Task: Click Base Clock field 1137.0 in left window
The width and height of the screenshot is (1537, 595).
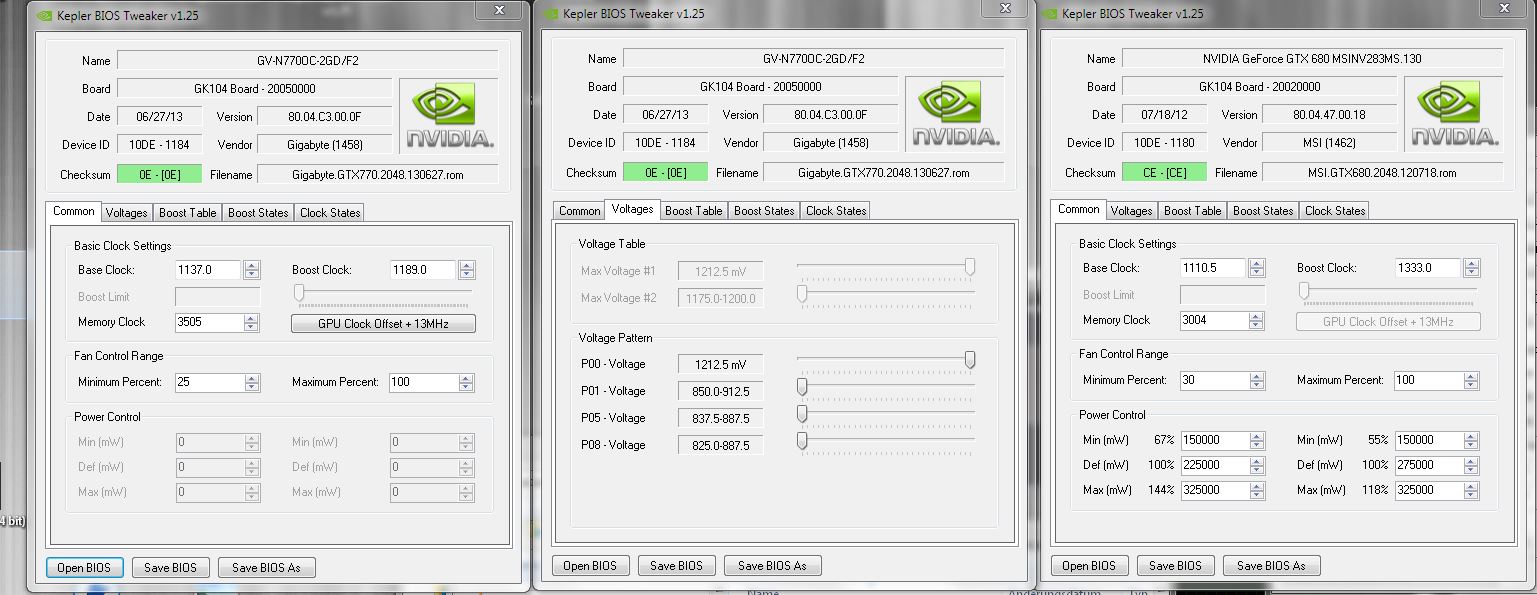Action: pos(208,270)
